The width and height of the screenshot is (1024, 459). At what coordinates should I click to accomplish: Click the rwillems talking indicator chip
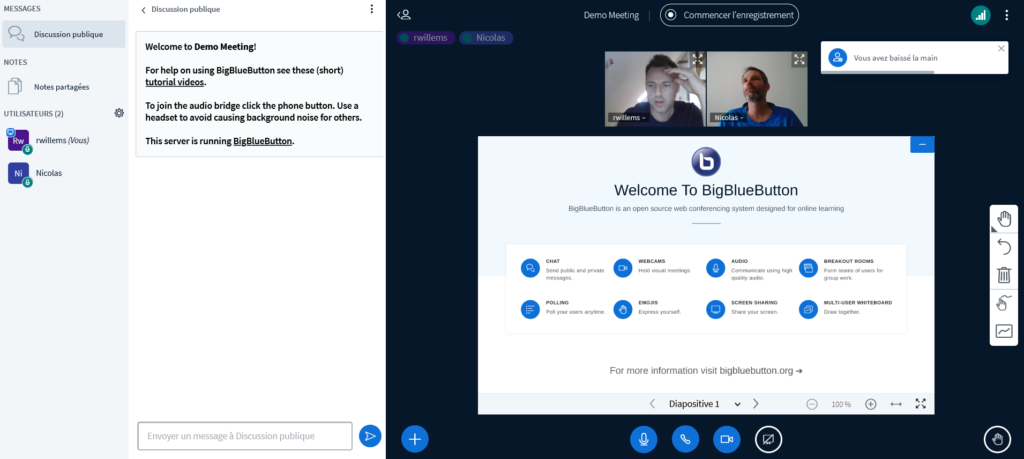pos(425,38)
